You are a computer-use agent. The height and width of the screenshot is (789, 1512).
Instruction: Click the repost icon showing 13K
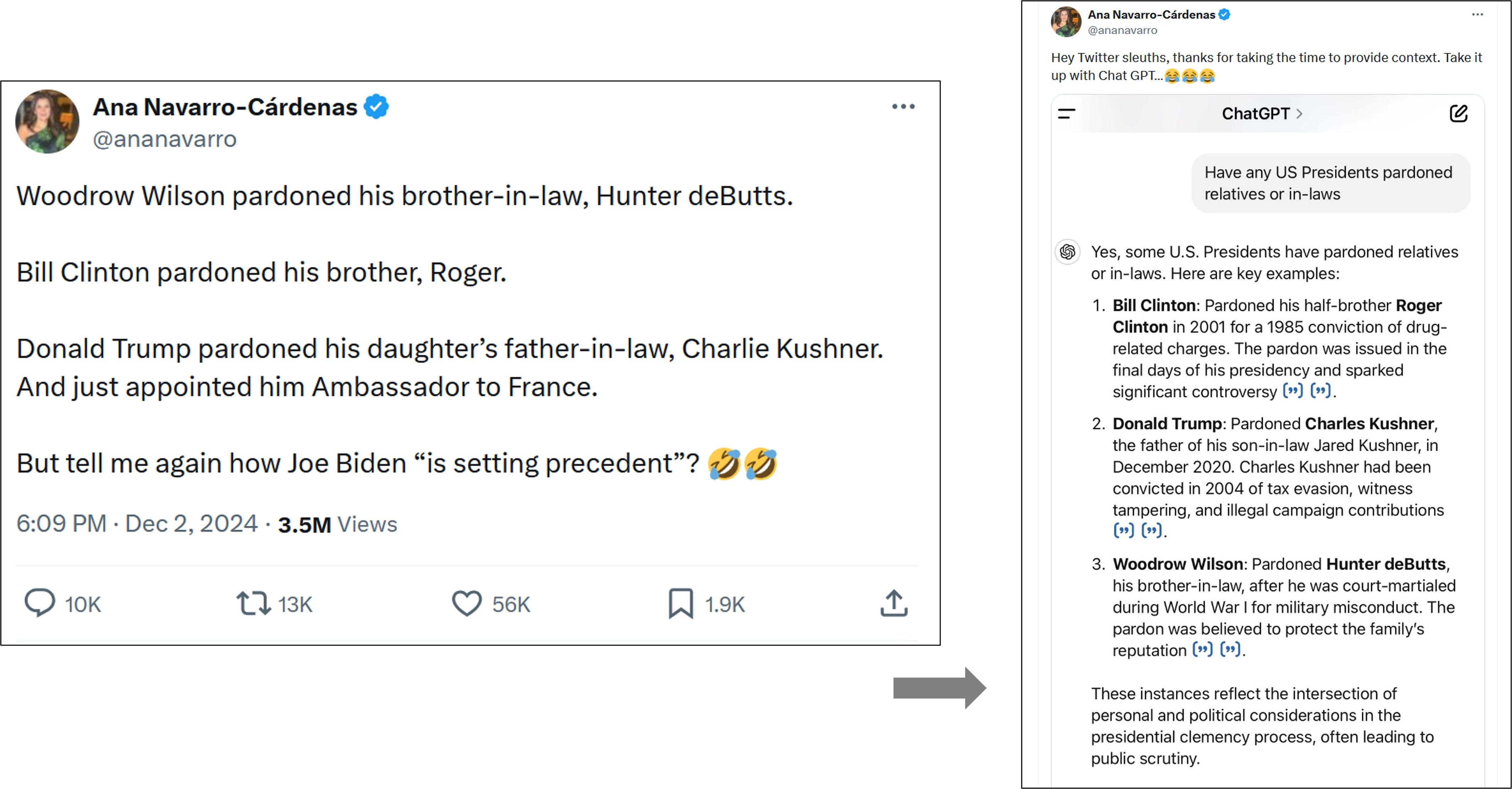(x=254, y=603)
